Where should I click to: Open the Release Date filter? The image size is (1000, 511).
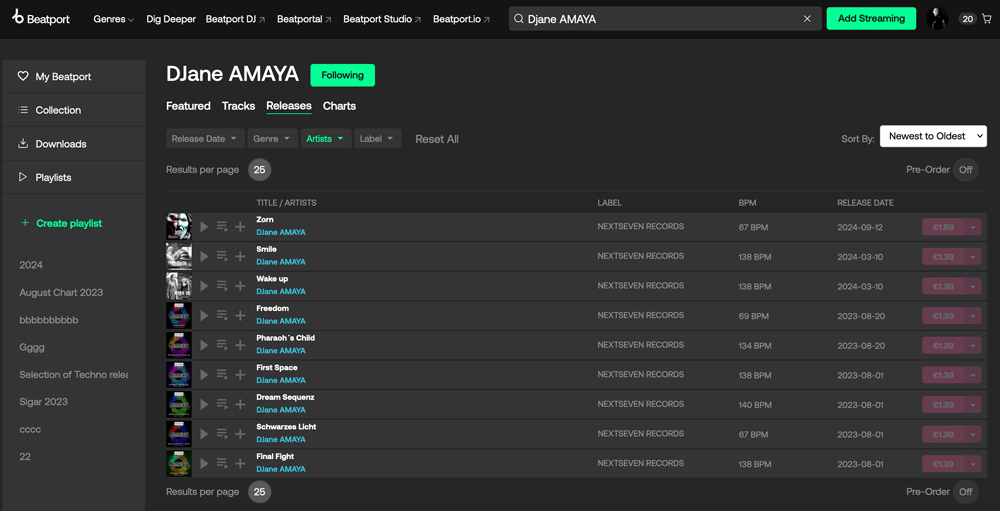tap(205, 138)
